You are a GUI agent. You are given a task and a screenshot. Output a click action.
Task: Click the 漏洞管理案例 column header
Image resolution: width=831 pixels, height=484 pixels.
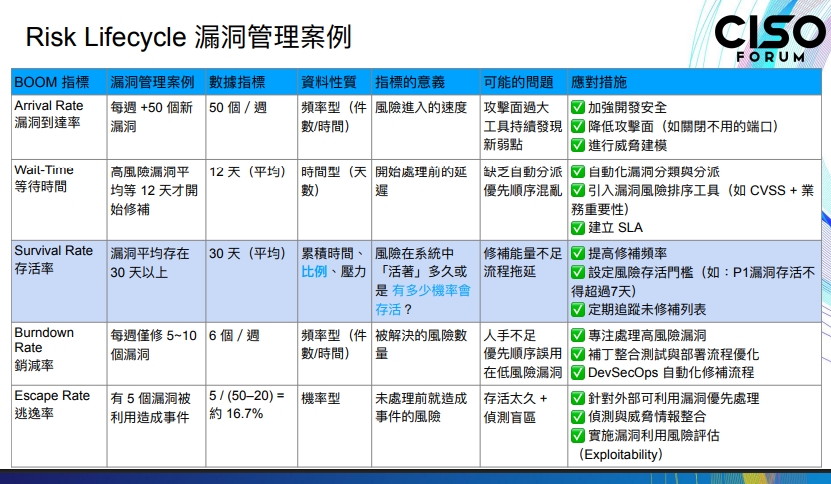156,82
